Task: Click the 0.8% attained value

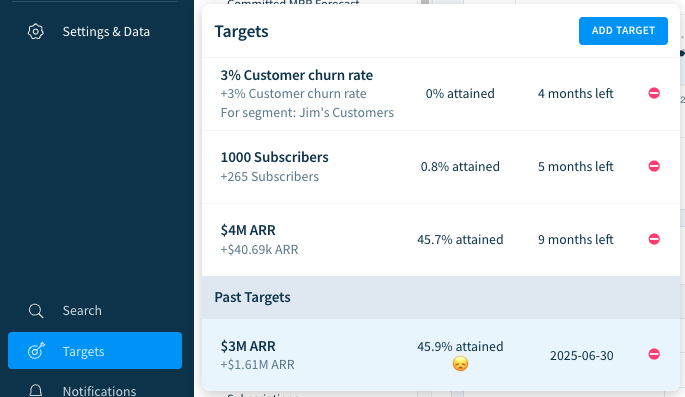Action: 460,166
